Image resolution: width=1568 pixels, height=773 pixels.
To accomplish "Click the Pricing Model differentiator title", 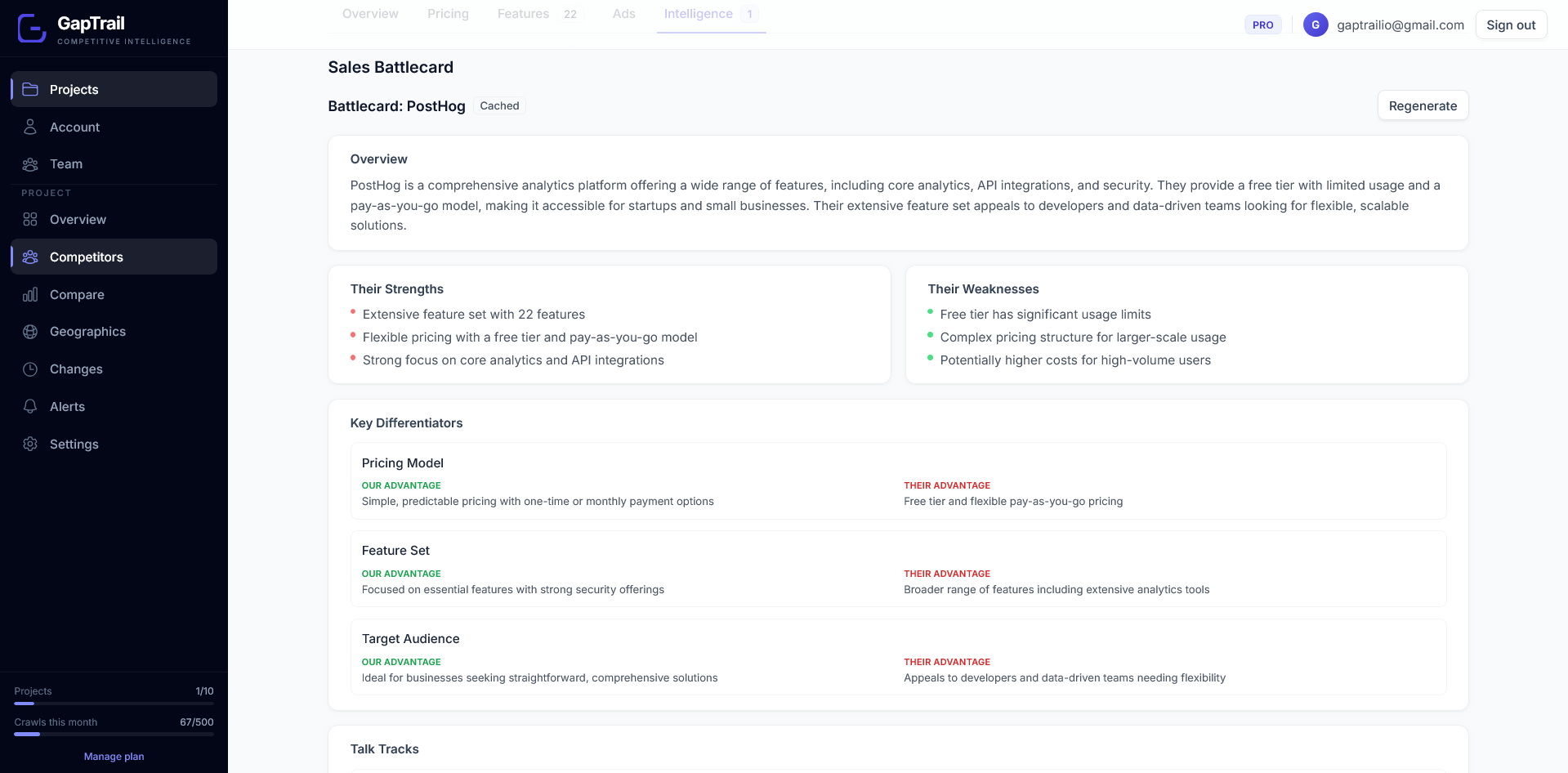I will coord(403,462).
